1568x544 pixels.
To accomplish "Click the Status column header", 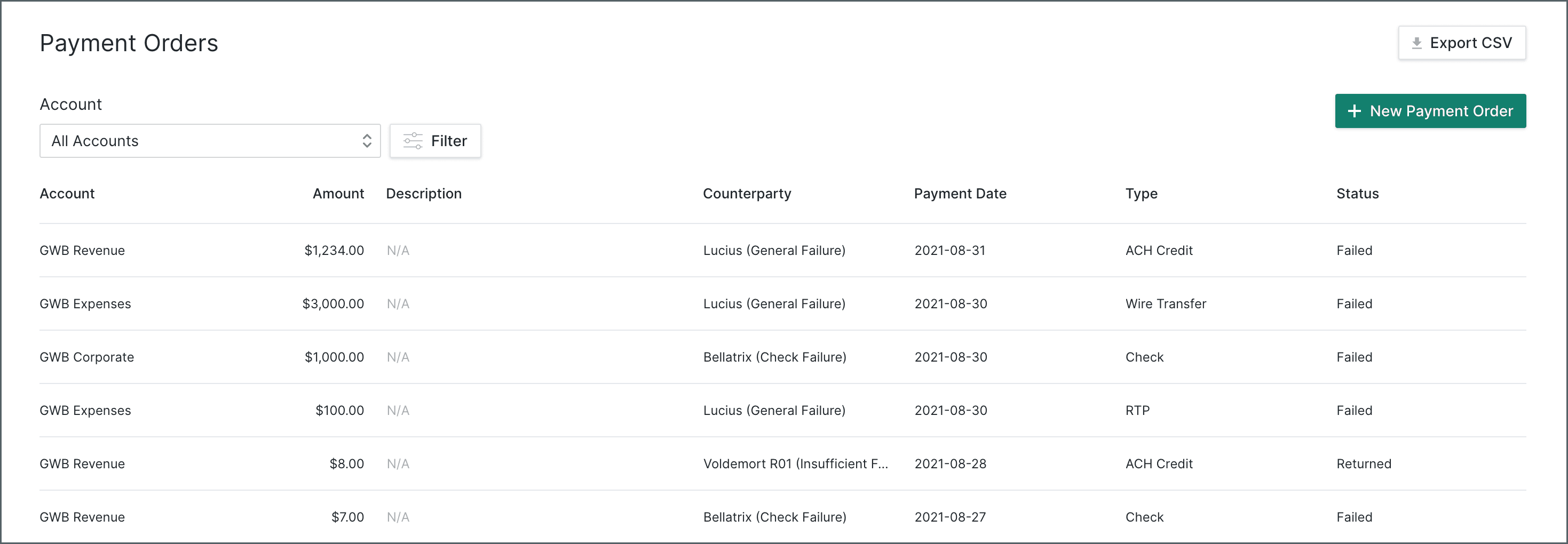I will (x=1357, y=194).
